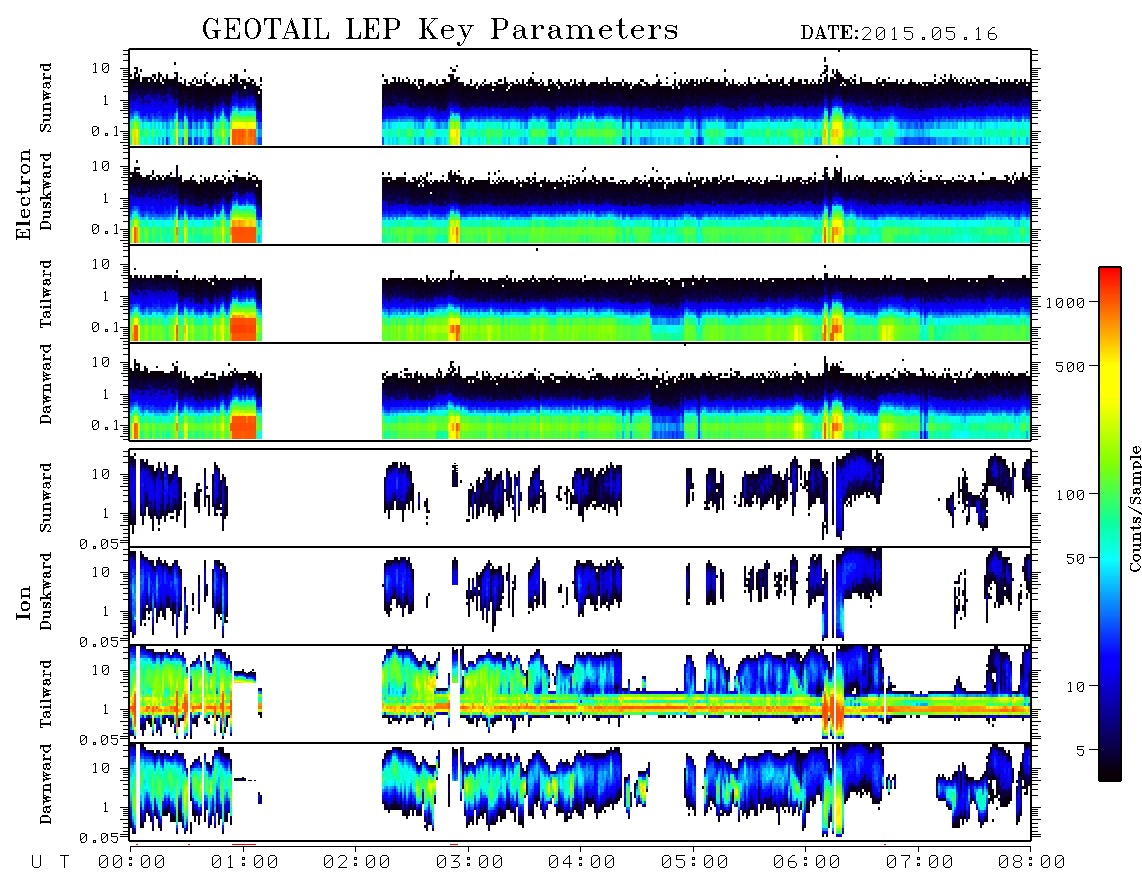Click the '50' colorbar tick label
Screen dimensions: 1142x880
pos(1076,559)
